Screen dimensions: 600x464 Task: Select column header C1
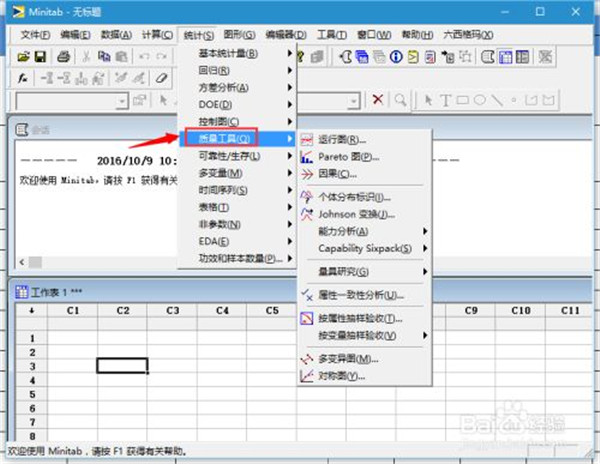[x=72, y=310]
